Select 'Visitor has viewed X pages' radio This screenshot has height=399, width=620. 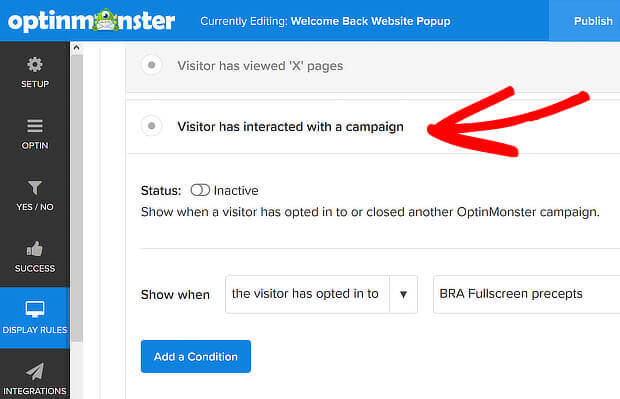[151, 65]
